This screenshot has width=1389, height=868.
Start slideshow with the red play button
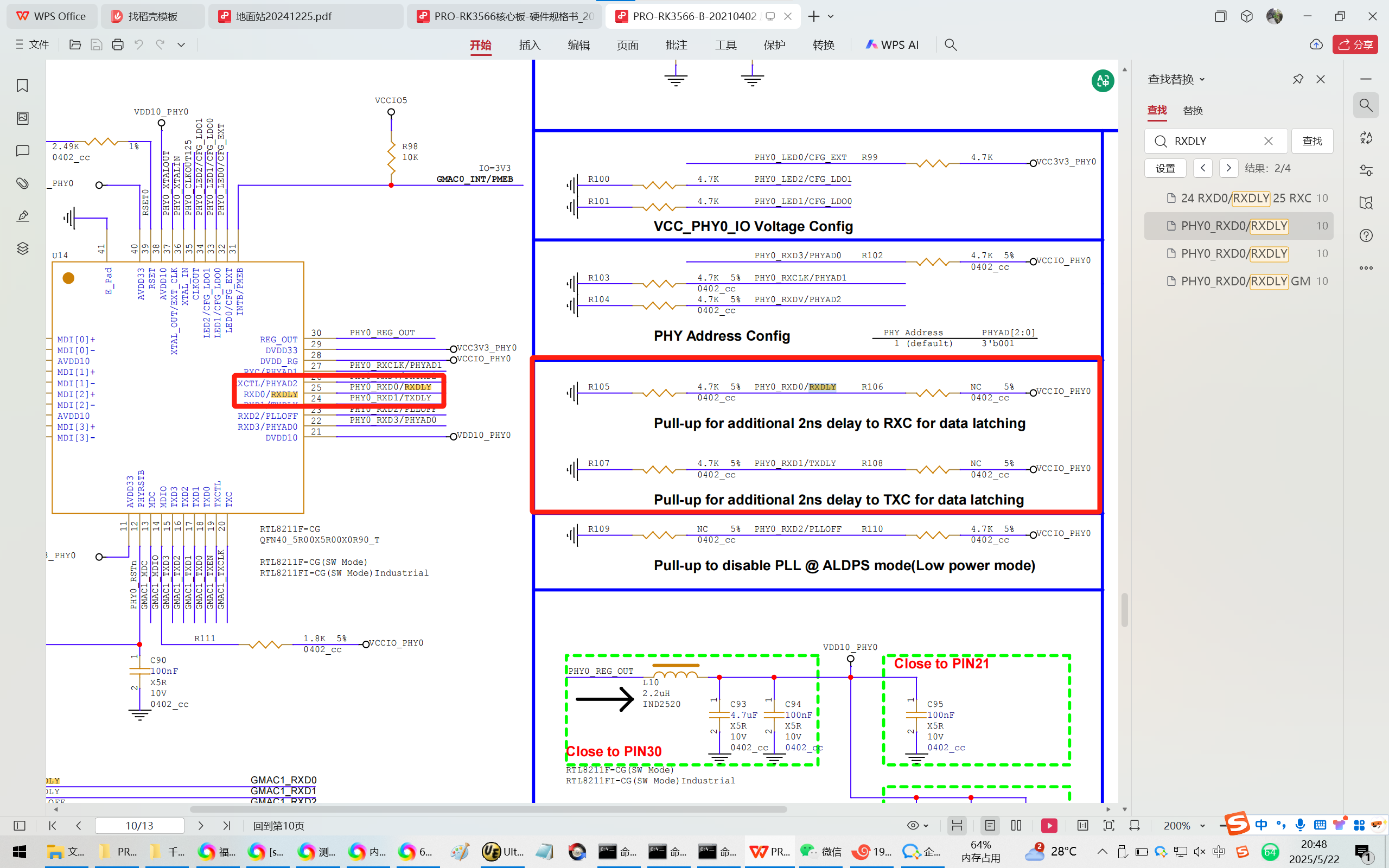pyautogui.click(x=1049, y=826)
